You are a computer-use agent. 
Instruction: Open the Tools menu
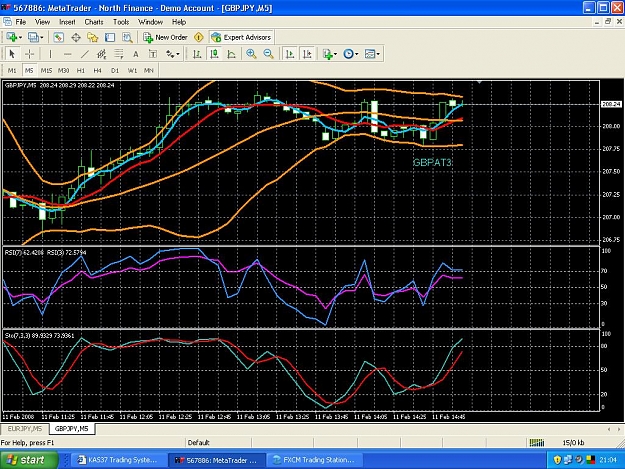pos(121,22)
